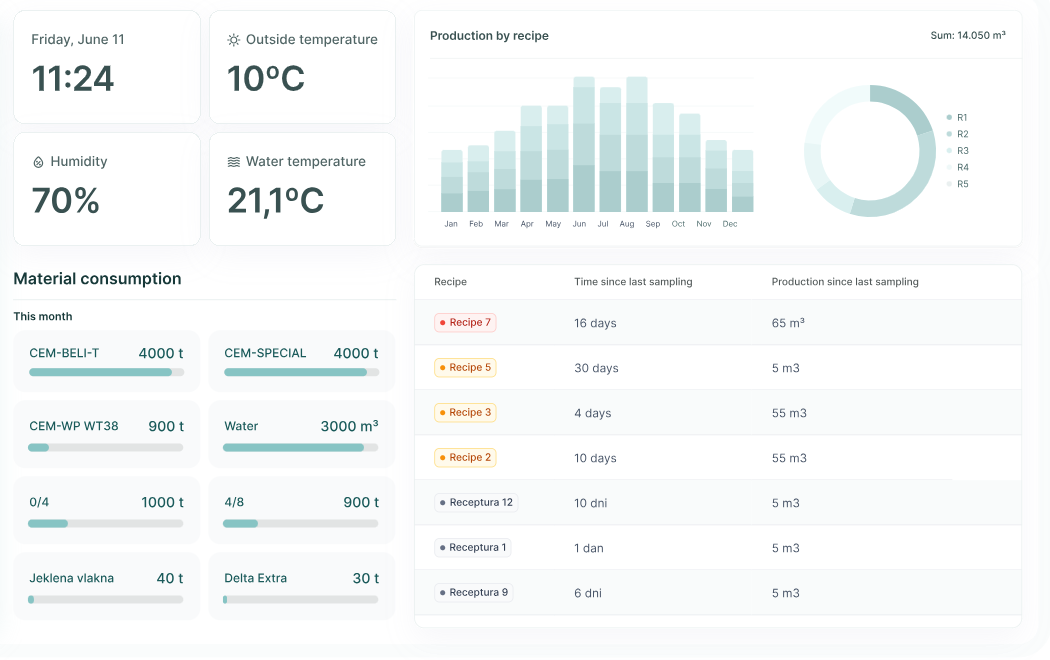Click the R5 legend dot
Viewport: 1050px width, 660px height.
(x=949, y=184)
